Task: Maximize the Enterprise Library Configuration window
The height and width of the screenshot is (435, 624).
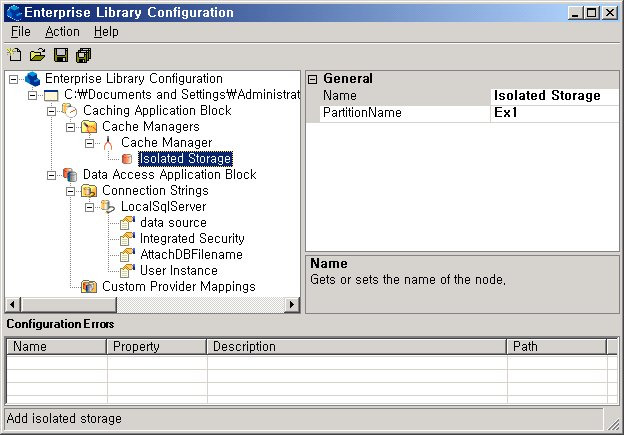Action: (x=592, y=13)
